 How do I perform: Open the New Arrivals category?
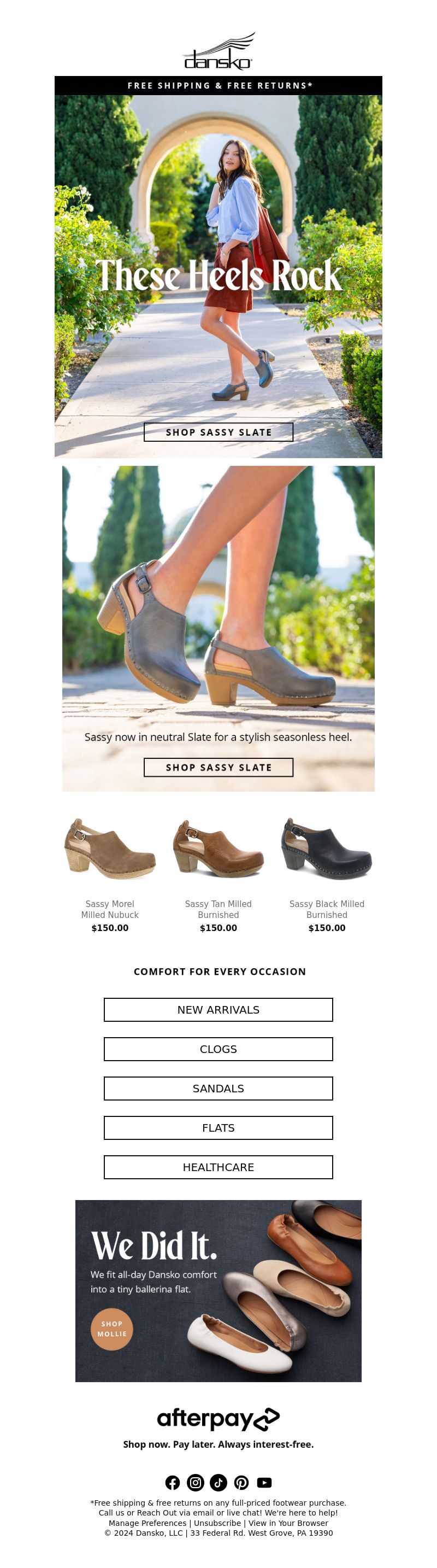click(218, 1009)
